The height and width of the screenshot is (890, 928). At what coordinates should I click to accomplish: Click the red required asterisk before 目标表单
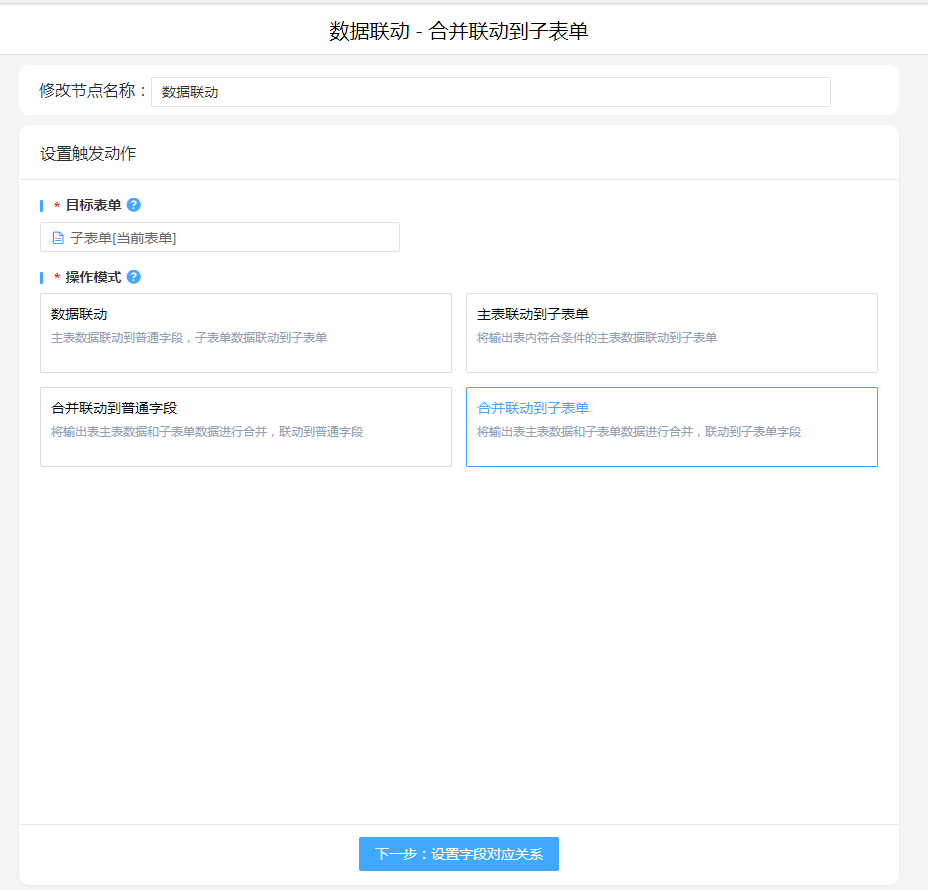click(x=57, y=206)
